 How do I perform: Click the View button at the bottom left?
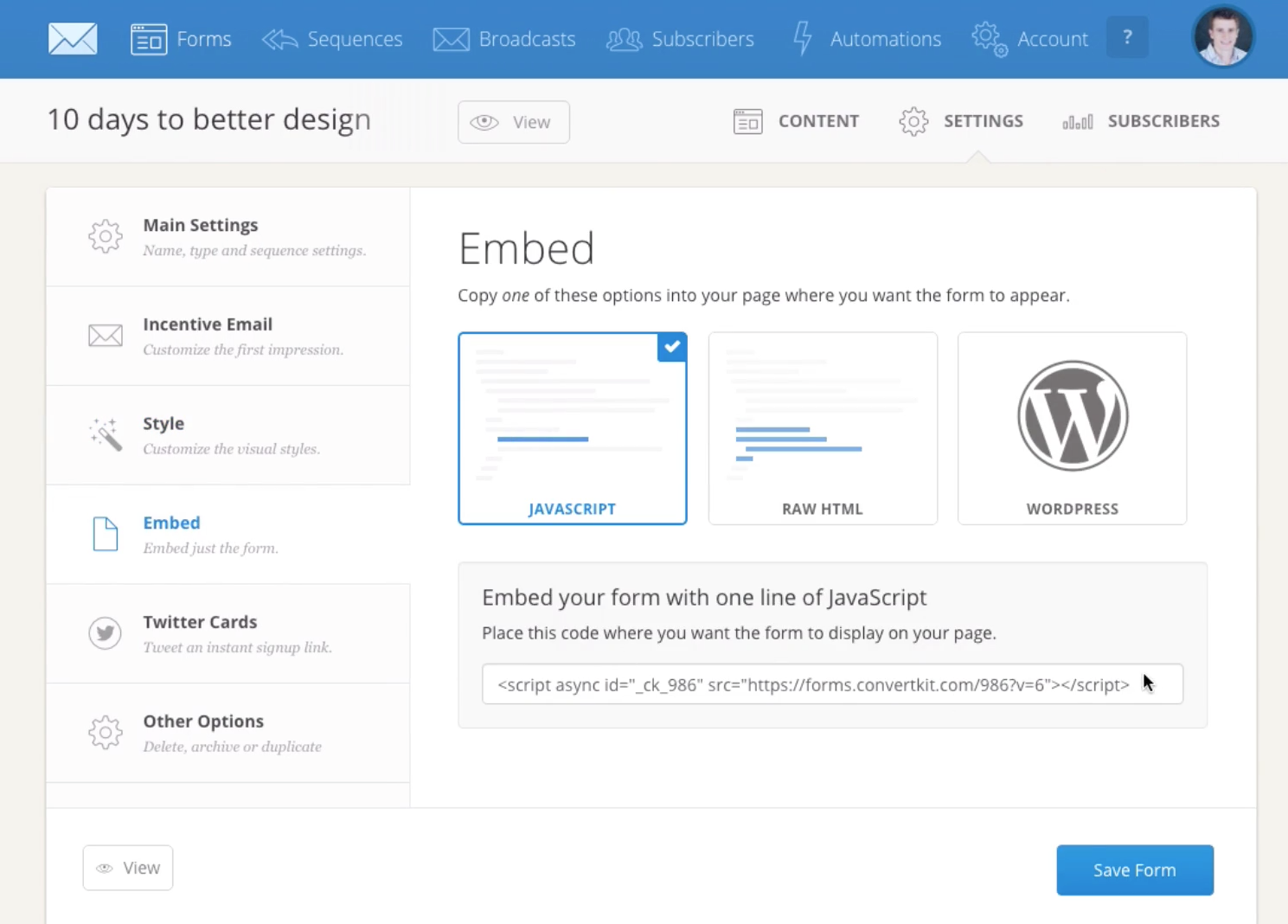(x=128, y=868)
